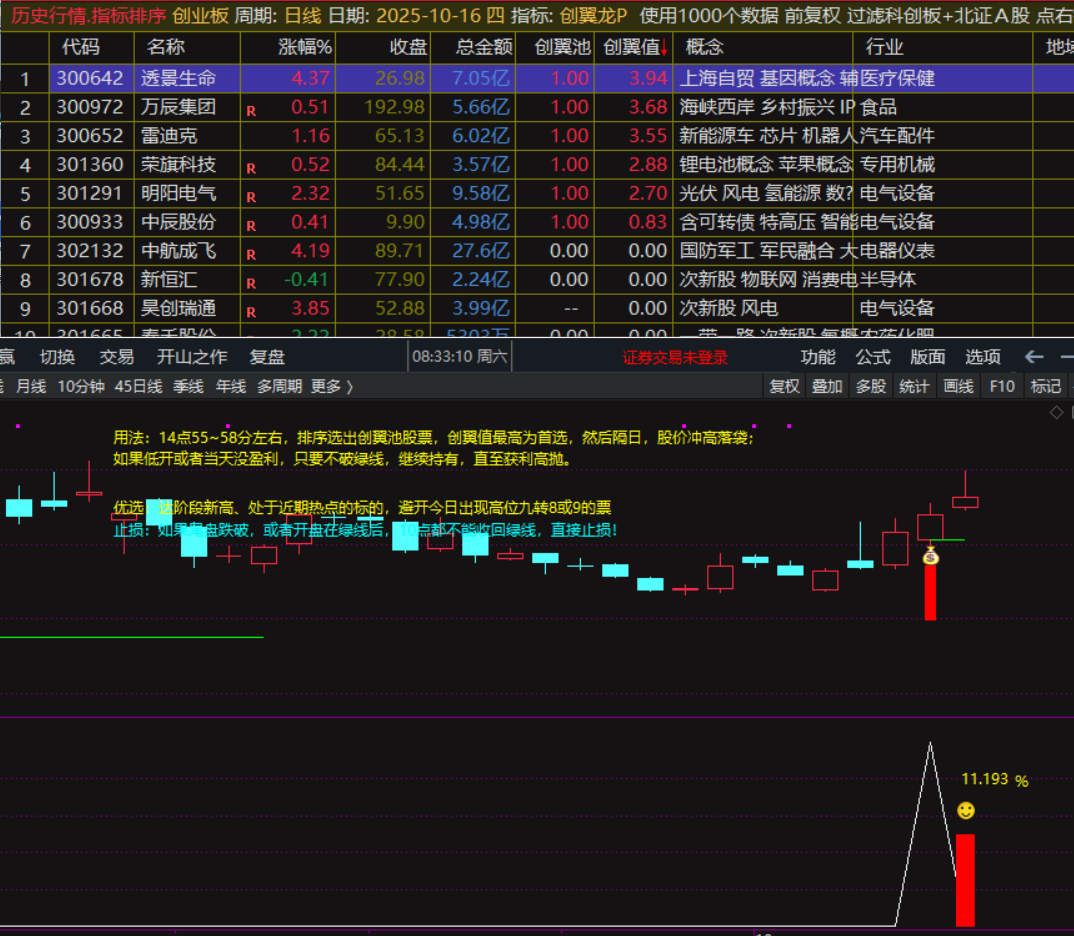Click the R marker beside 中航成飞

coord(251,255)
